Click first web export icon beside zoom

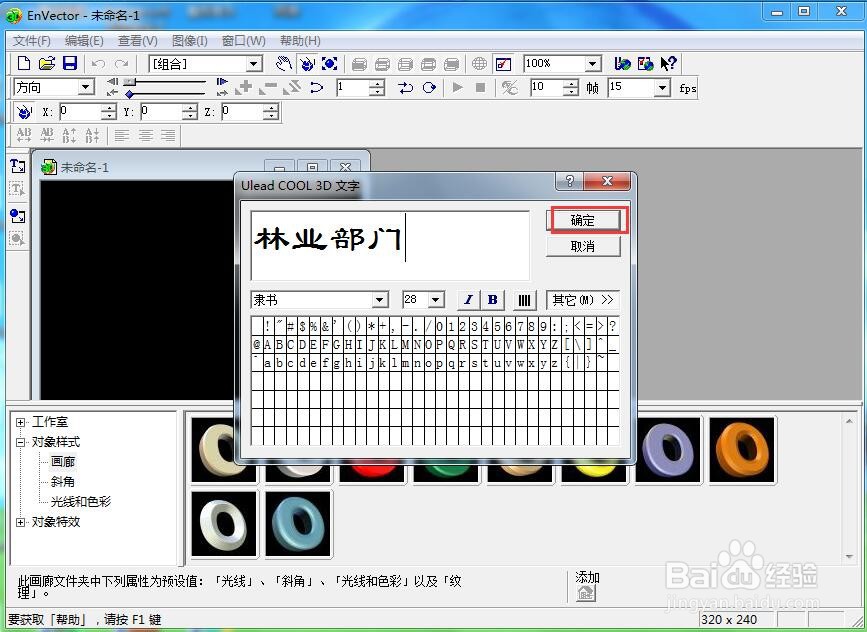(623, 64)
